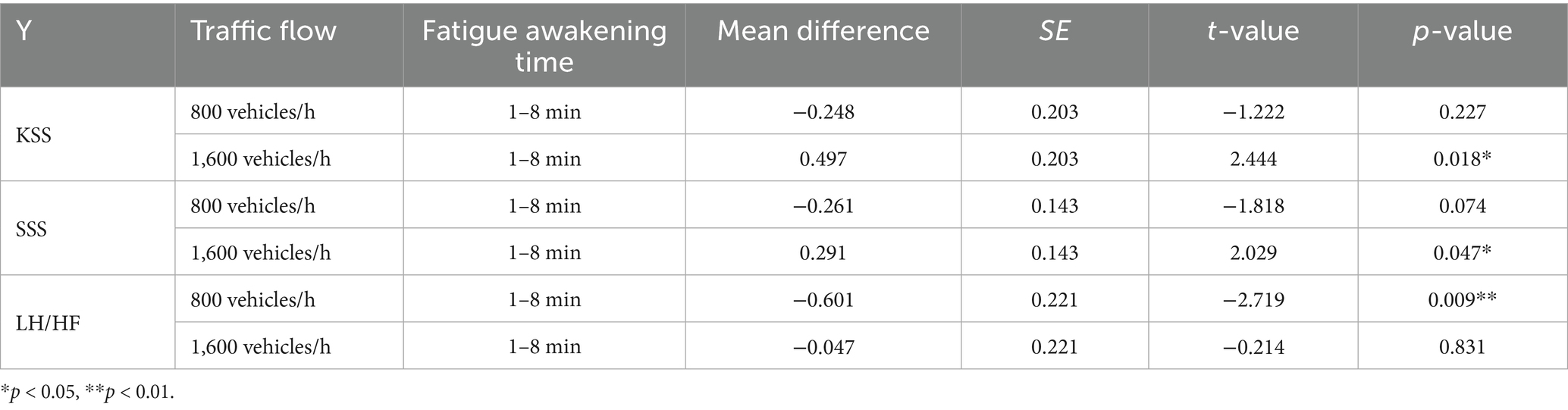This screenshot has height=410, width=1568.
Task: Click the LH/HF row label
Action: point(47,324)
